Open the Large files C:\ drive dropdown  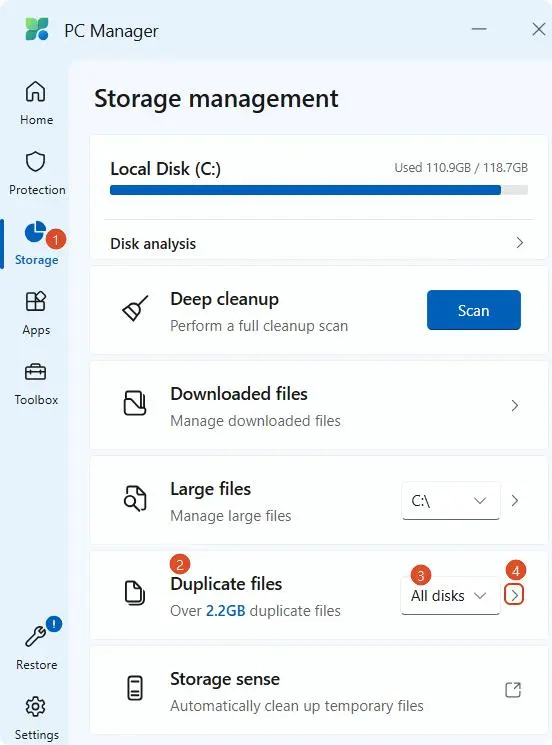pos(451,500)
